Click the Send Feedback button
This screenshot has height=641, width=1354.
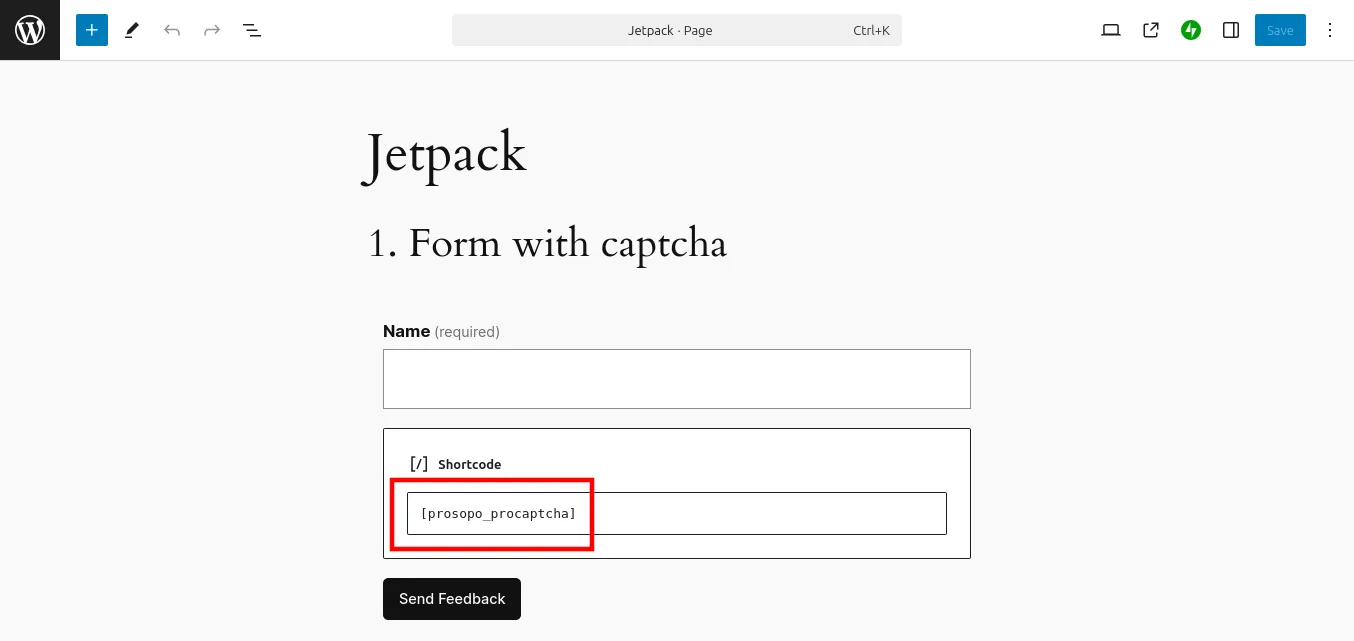452,599
